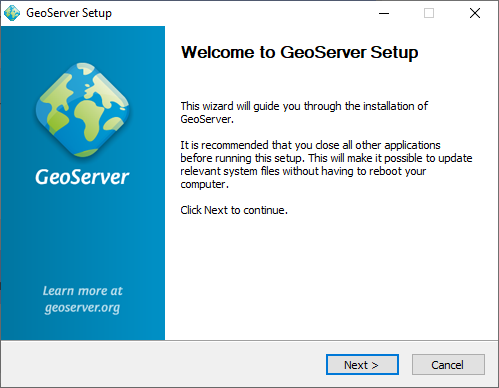Click the large GeoServer globe logo
The height and width of the screenshot is (388, 499).
coord(82,109)
